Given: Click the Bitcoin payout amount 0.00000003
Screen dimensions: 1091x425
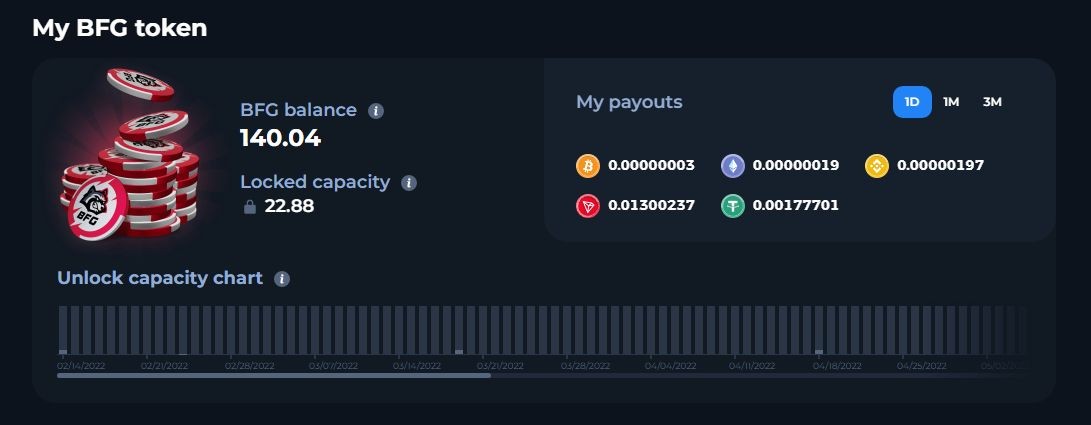Looking at the screenshot, I should (x=651, y=166).
